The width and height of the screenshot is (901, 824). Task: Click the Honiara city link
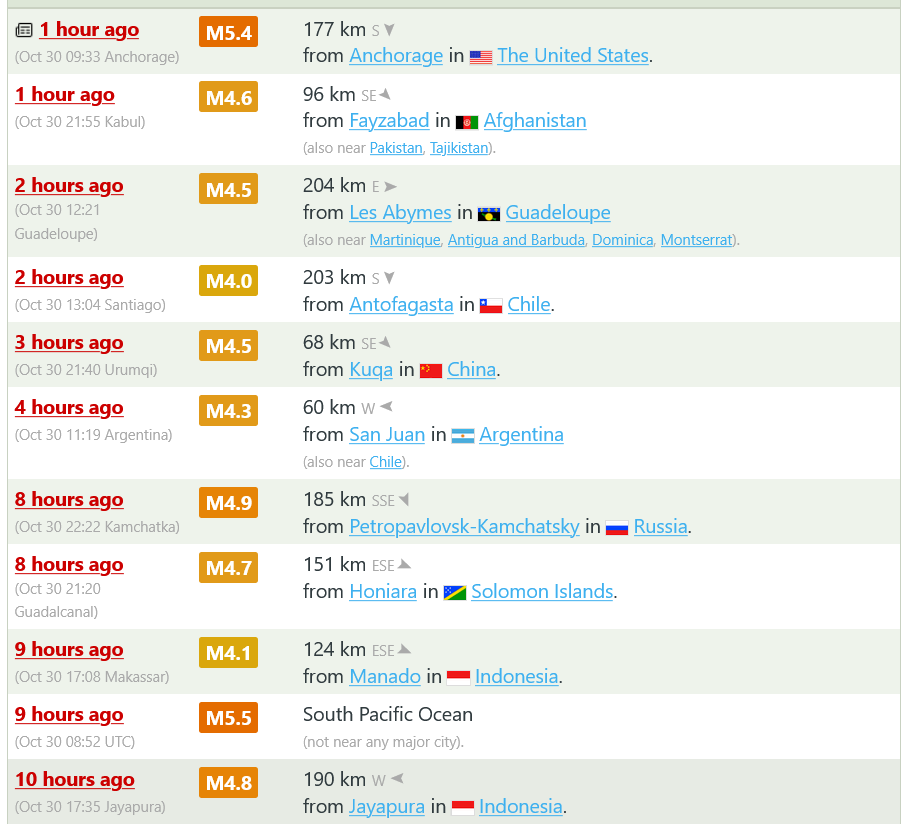pos(383,592)
